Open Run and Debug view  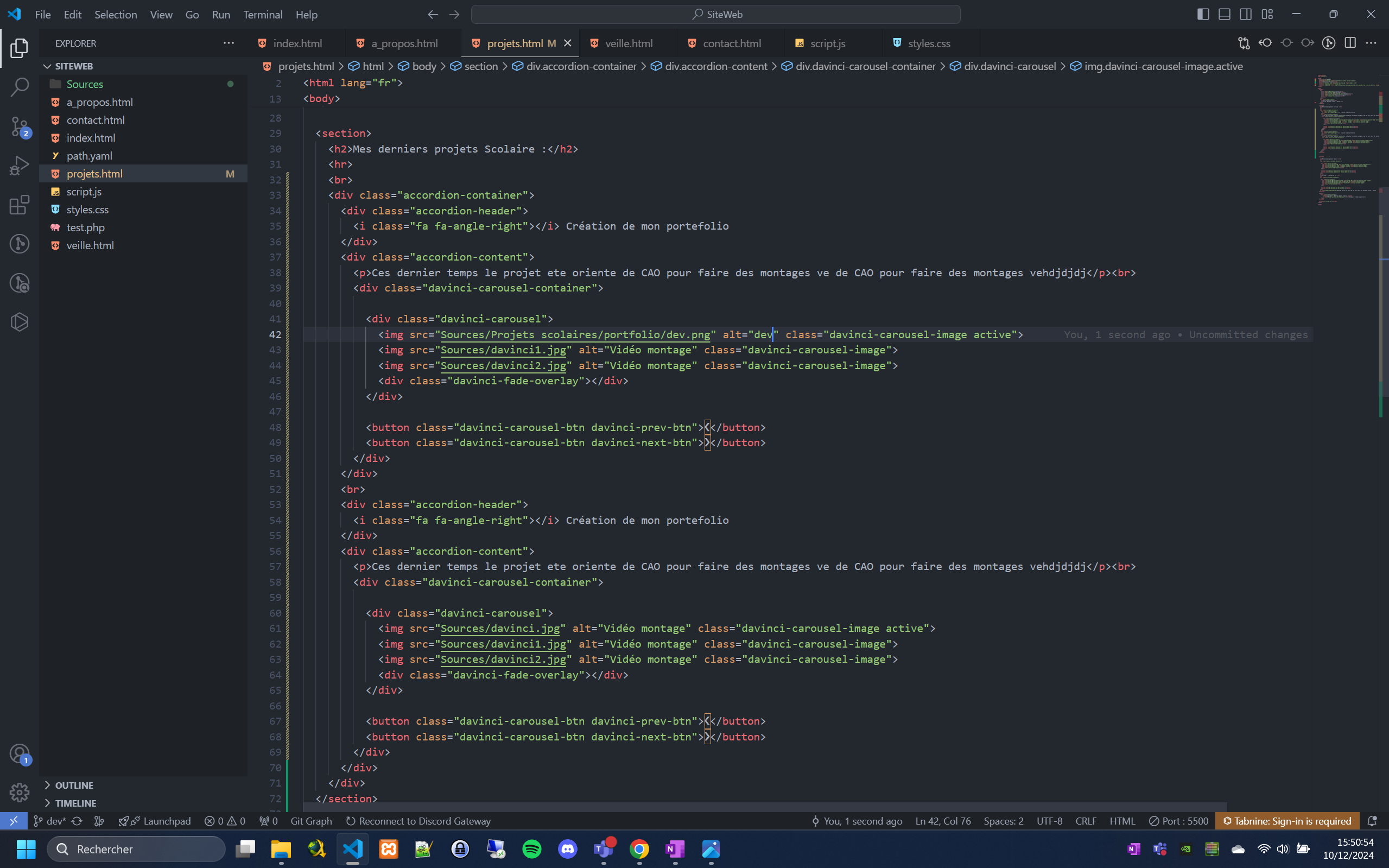(20, 166)
